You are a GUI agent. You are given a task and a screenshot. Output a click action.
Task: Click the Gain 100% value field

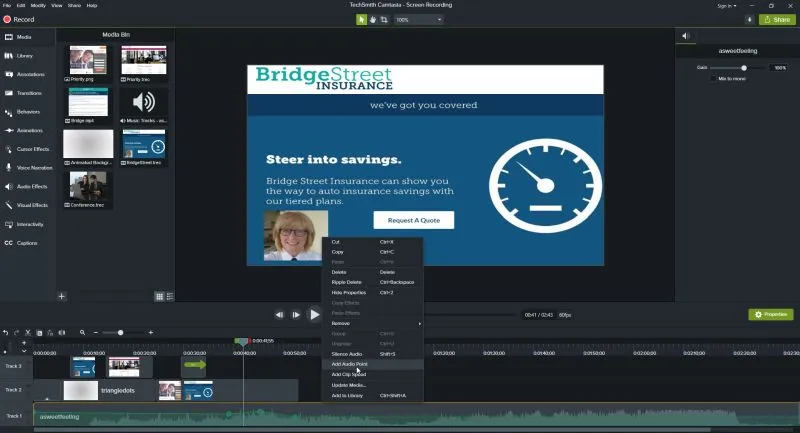tap(781, 68)
